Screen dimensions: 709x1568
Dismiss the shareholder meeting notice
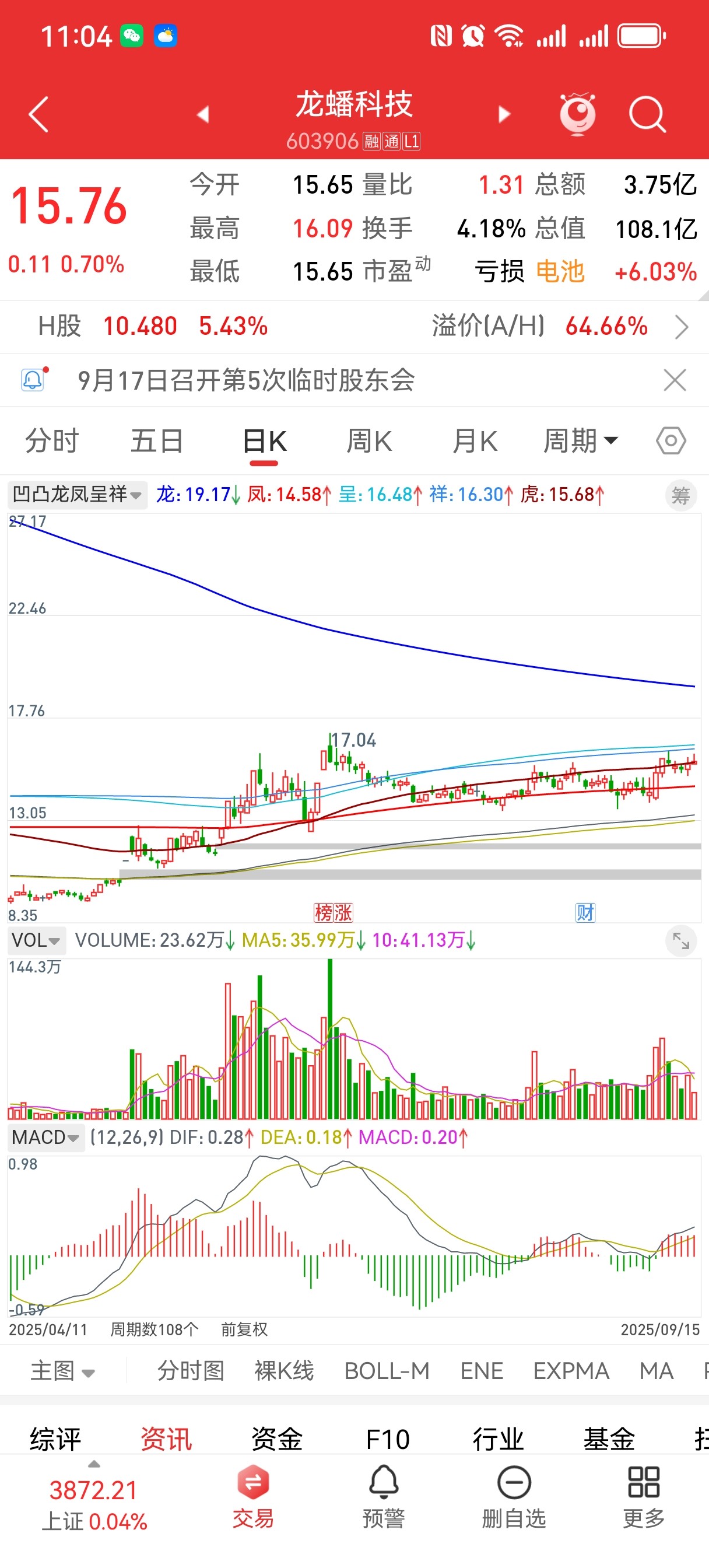click(675, 380)
